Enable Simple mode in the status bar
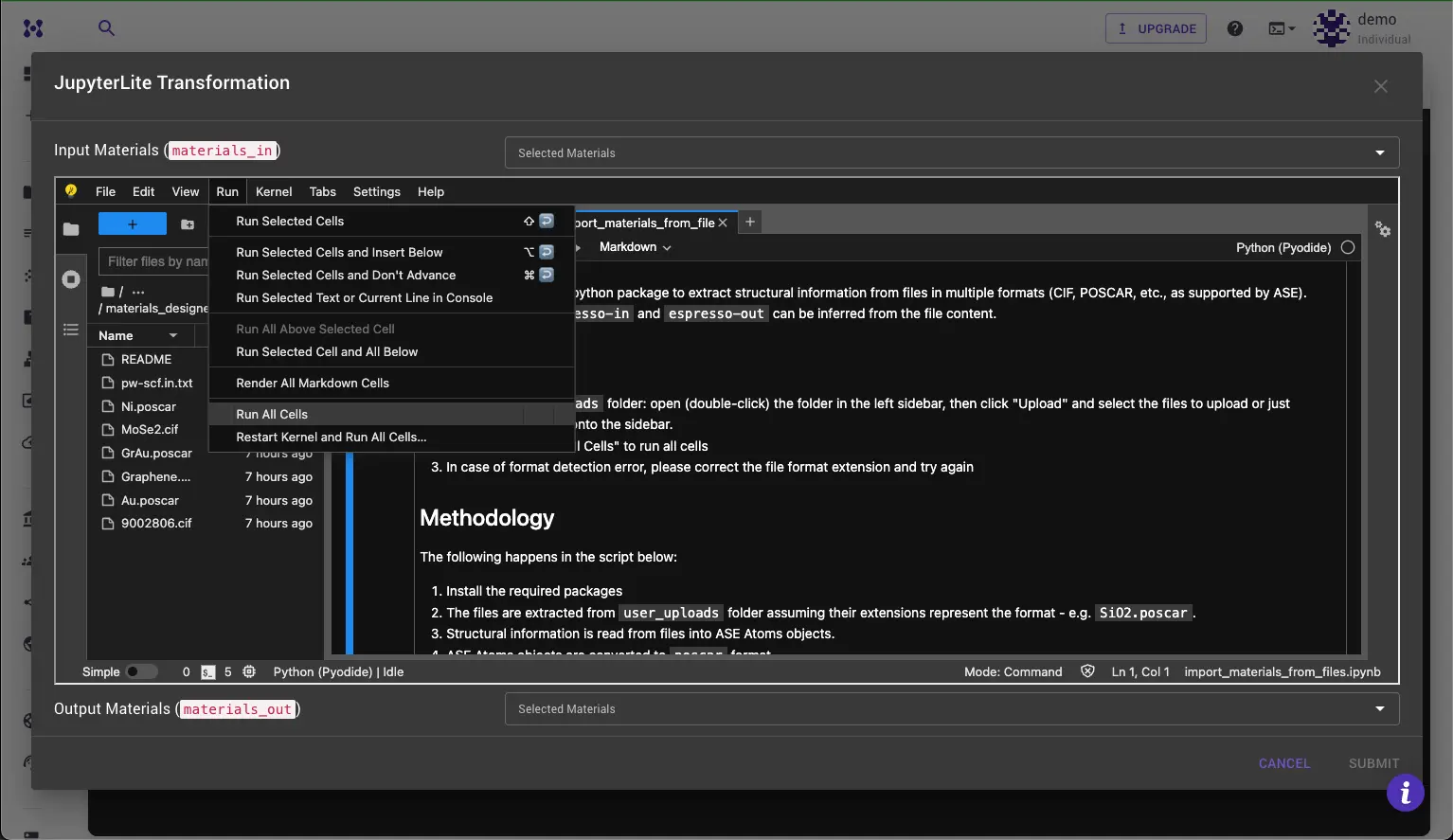The height and width of the screenshot is (840, 1453). (143, 671)
